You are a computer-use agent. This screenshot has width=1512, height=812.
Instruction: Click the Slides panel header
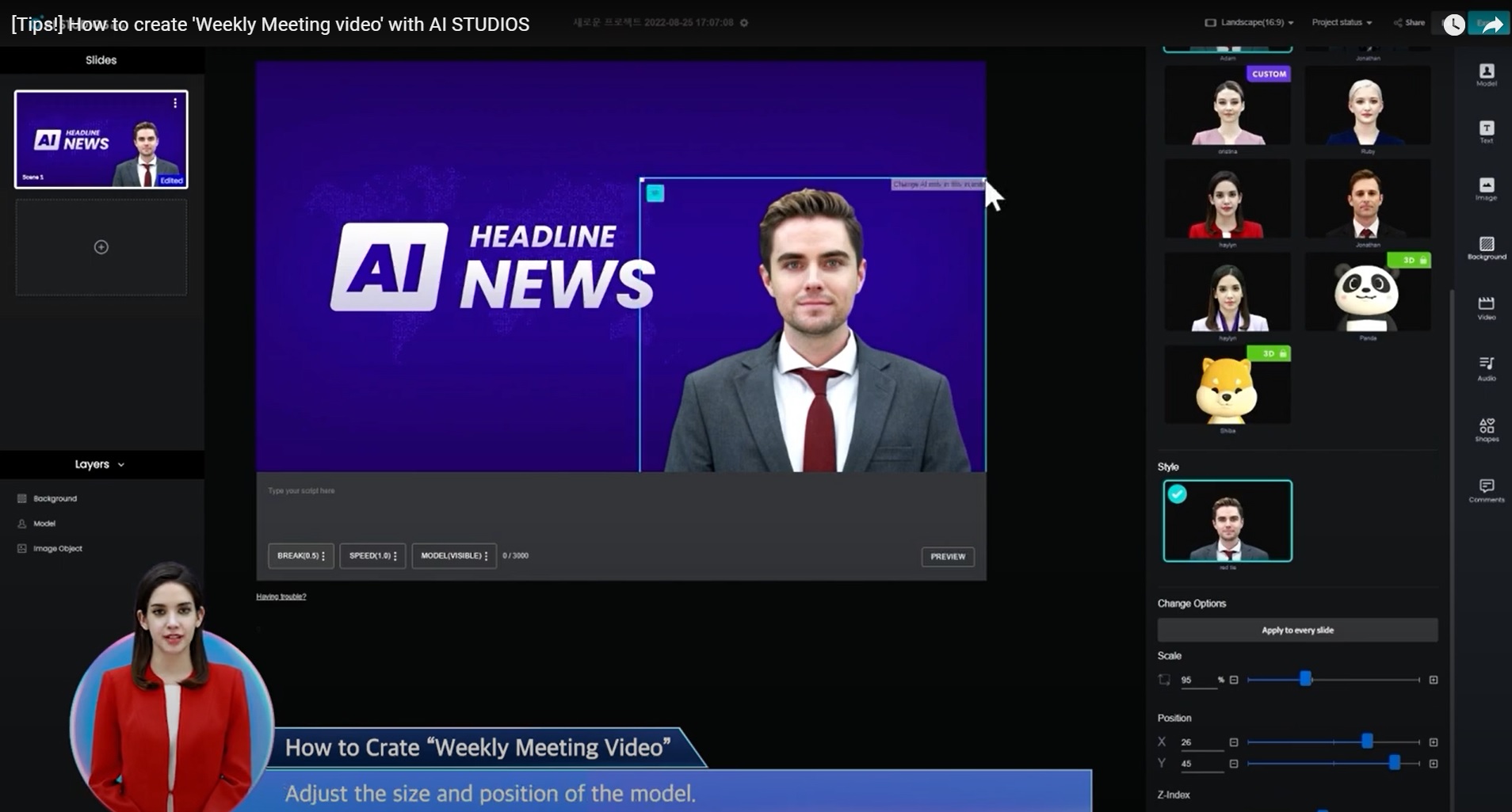tap(101, 60)
